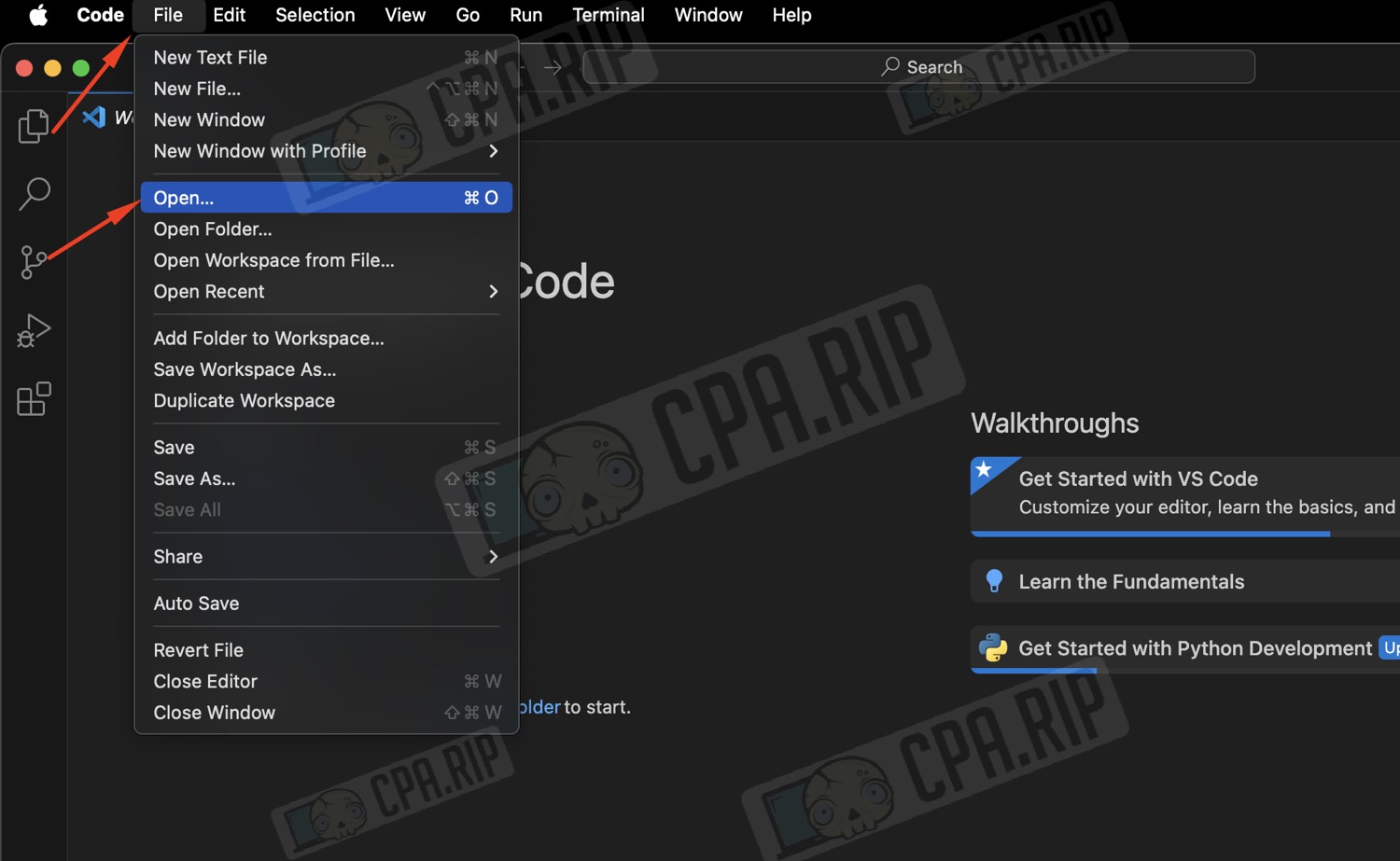This screenshot has width=1400, height=861.
Task: Open Learn the Fundamentals walkthrough
Action: [1185, 581]
